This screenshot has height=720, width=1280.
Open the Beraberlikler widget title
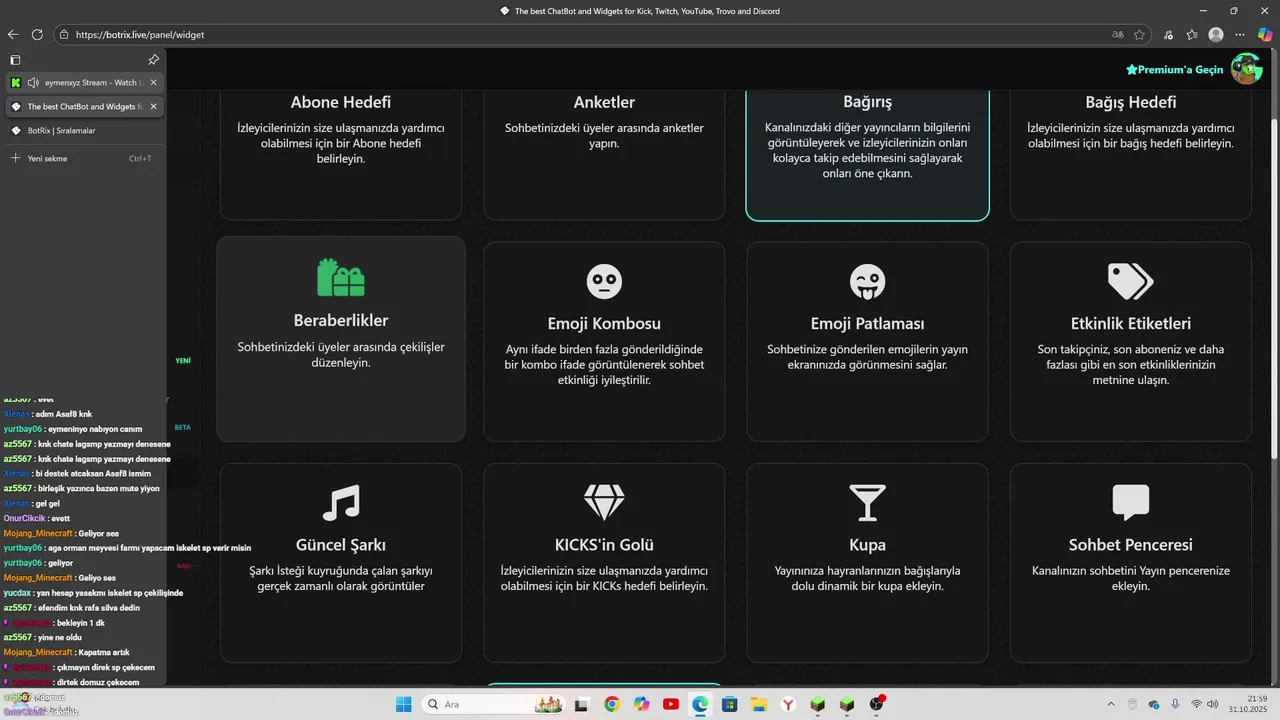pyautogui.click(x=341, y=321)
